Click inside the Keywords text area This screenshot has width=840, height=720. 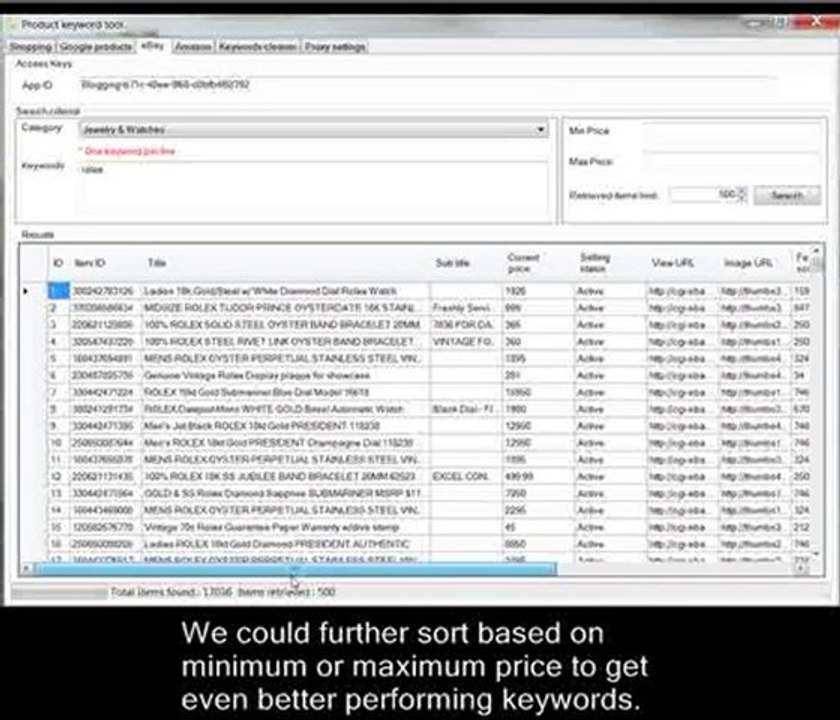313,188
